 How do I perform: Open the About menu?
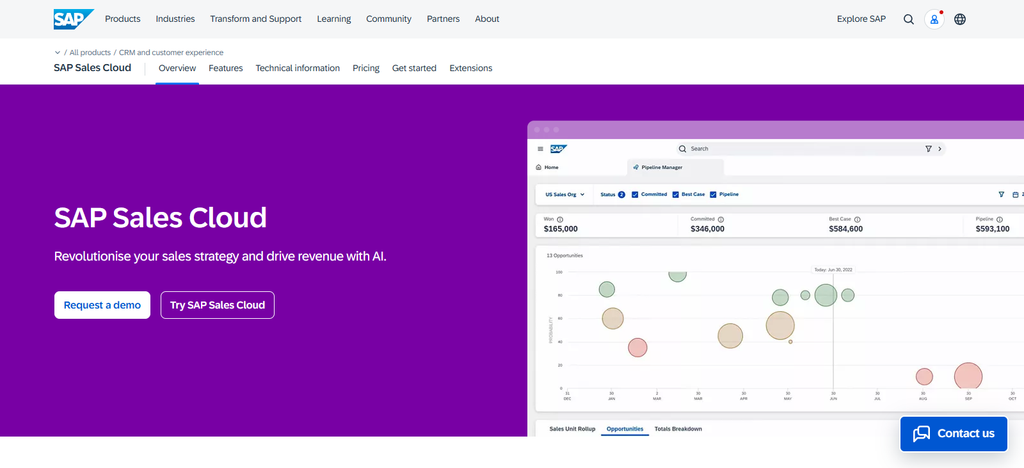tap(487, 19)
